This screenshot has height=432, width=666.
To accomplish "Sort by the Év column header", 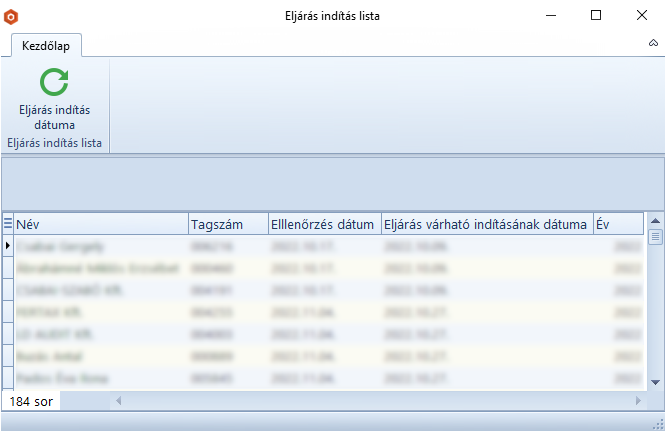I will point(617,224).
